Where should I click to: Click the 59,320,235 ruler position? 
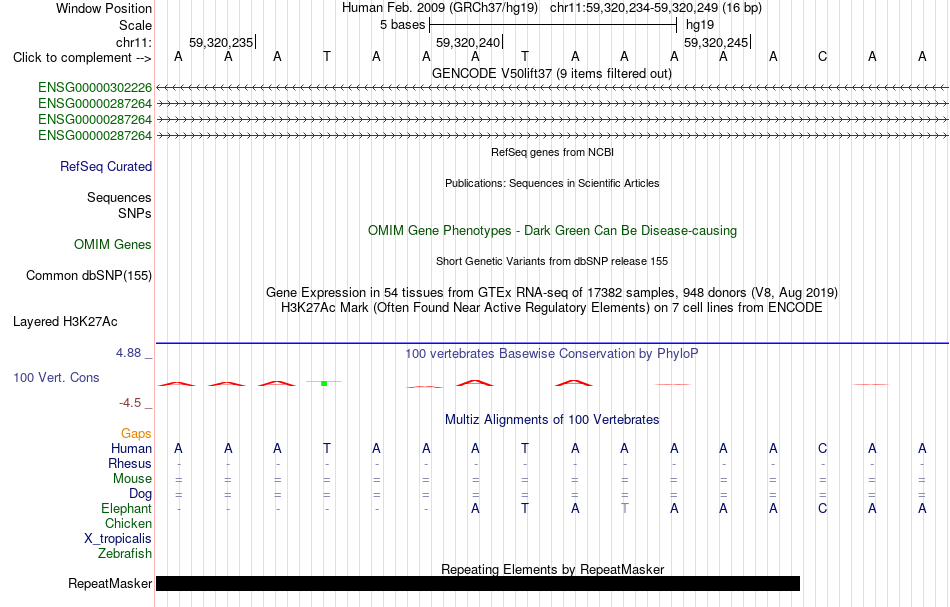(221, 42)
